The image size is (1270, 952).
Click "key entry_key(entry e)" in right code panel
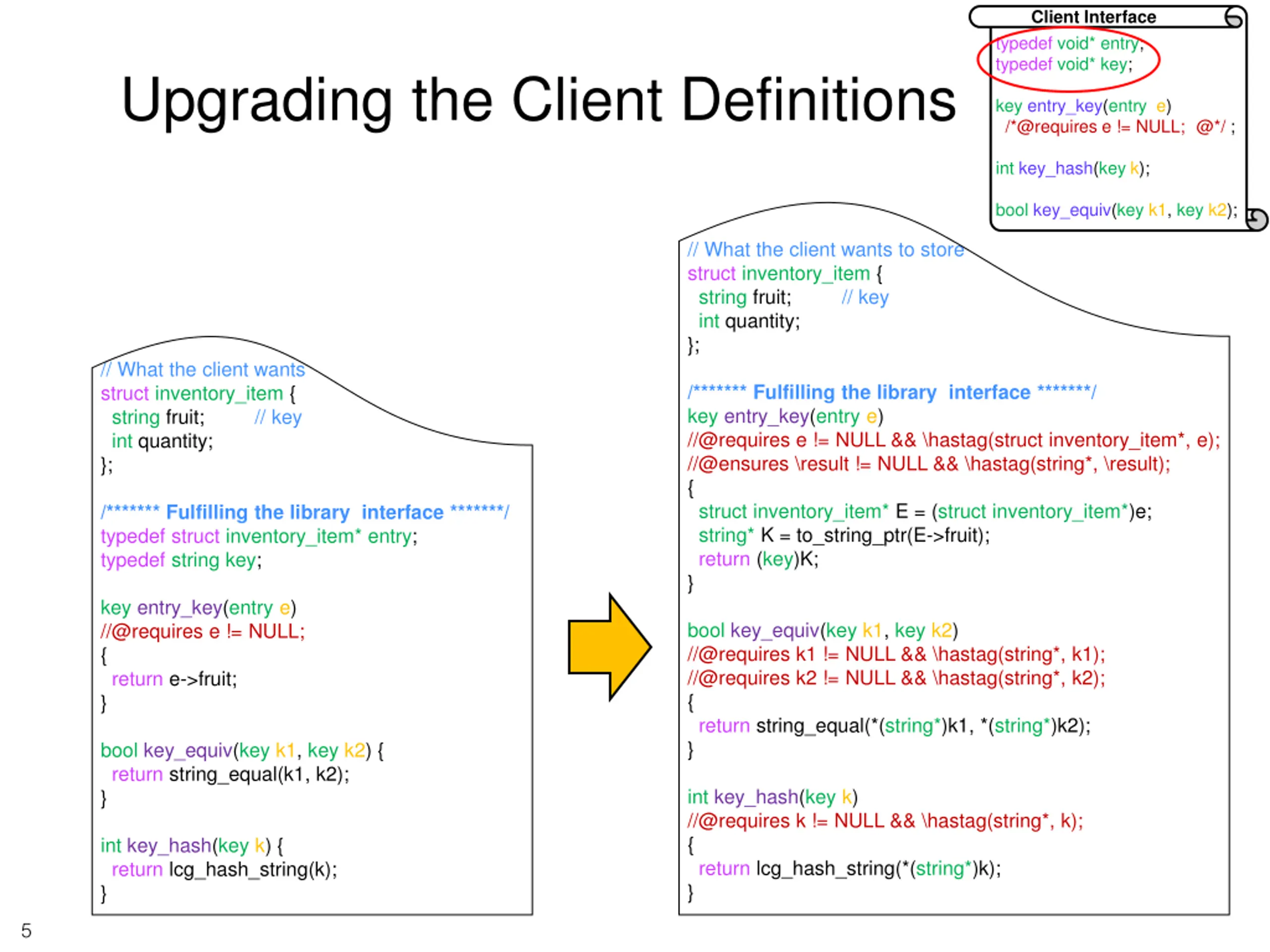pos(785,416)
